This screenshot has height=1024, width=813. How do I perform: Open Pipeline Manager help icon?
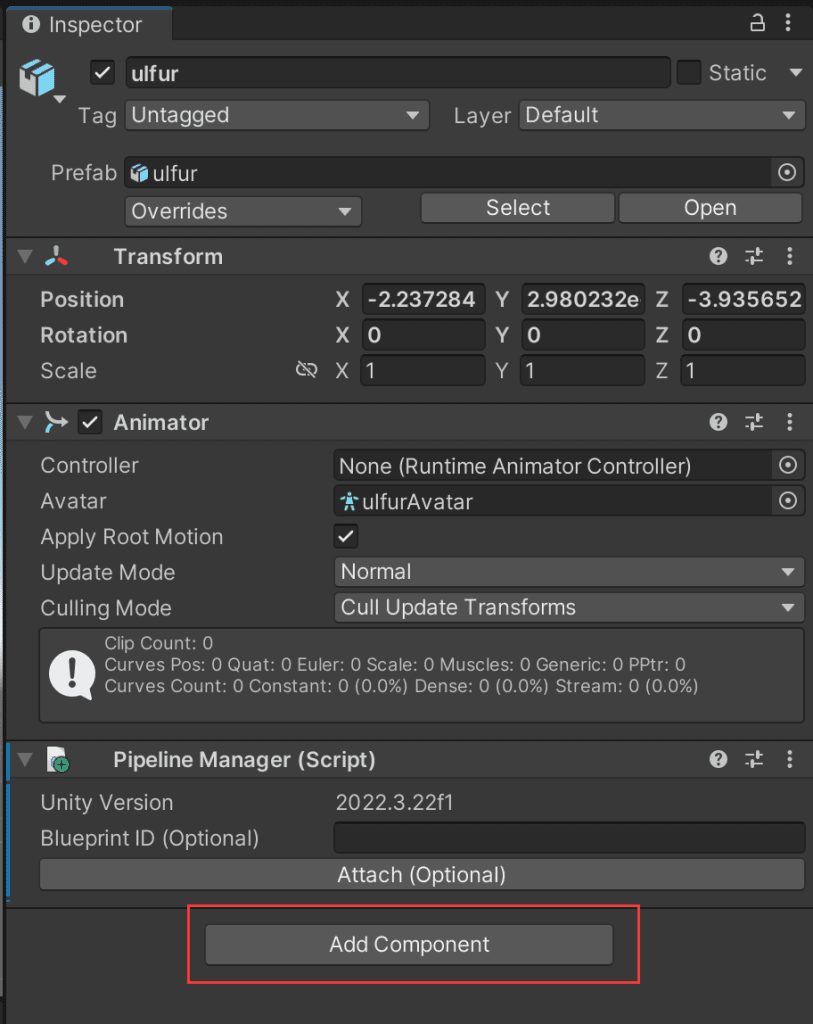(x=718, y=760)
